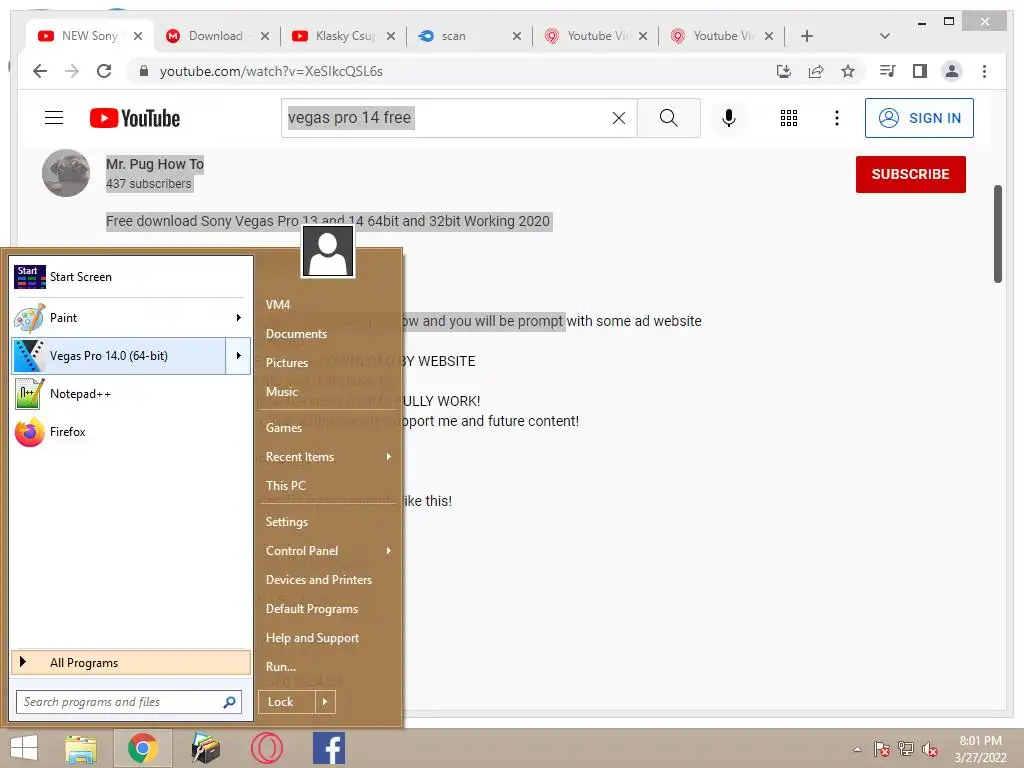Click the muted volume tray icon
The width and height of the screenshot is (1024, 768).
pos(930,749)
